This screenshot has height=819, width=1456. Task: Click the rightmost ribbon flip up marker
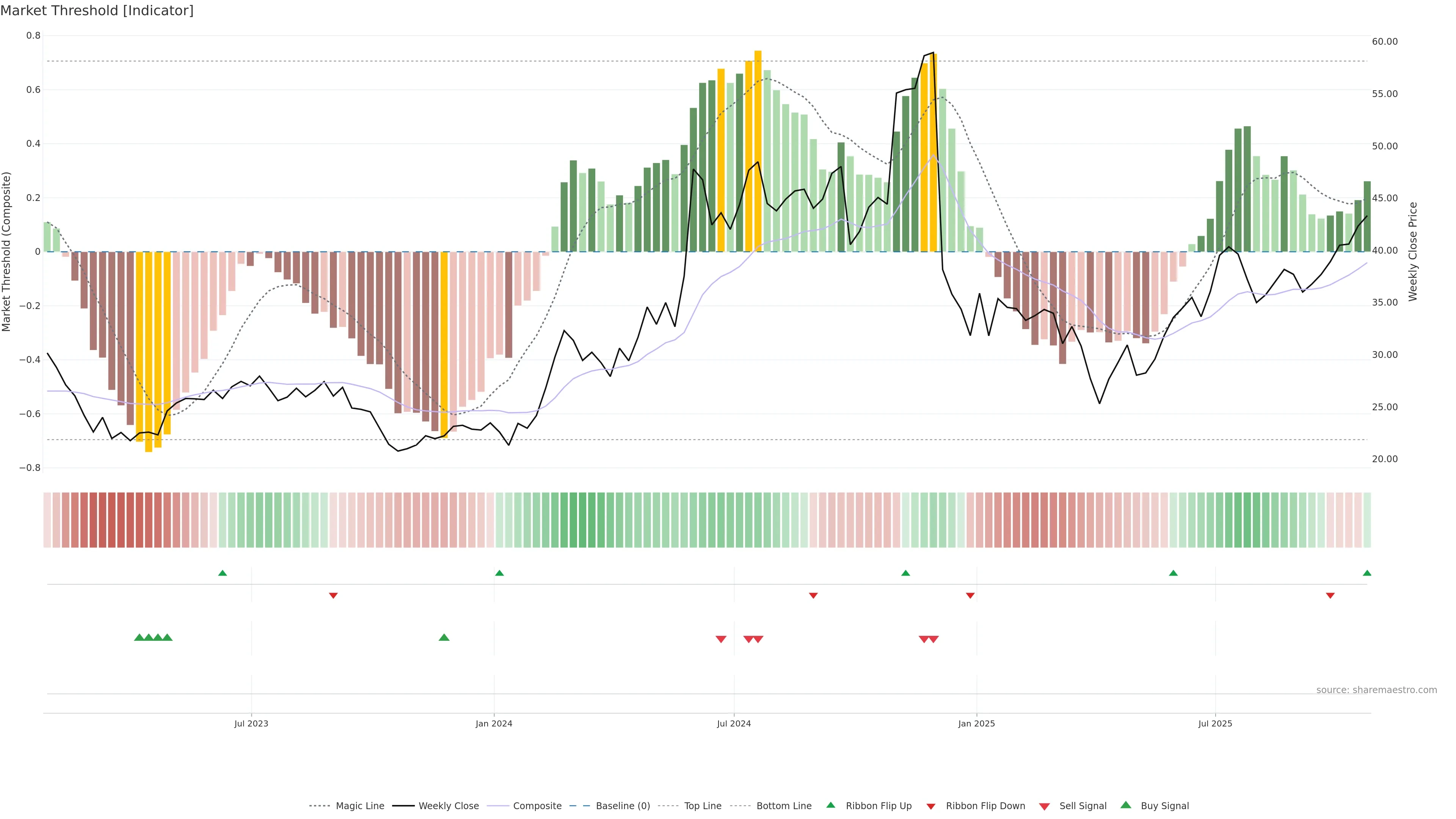coord(1367,573)
